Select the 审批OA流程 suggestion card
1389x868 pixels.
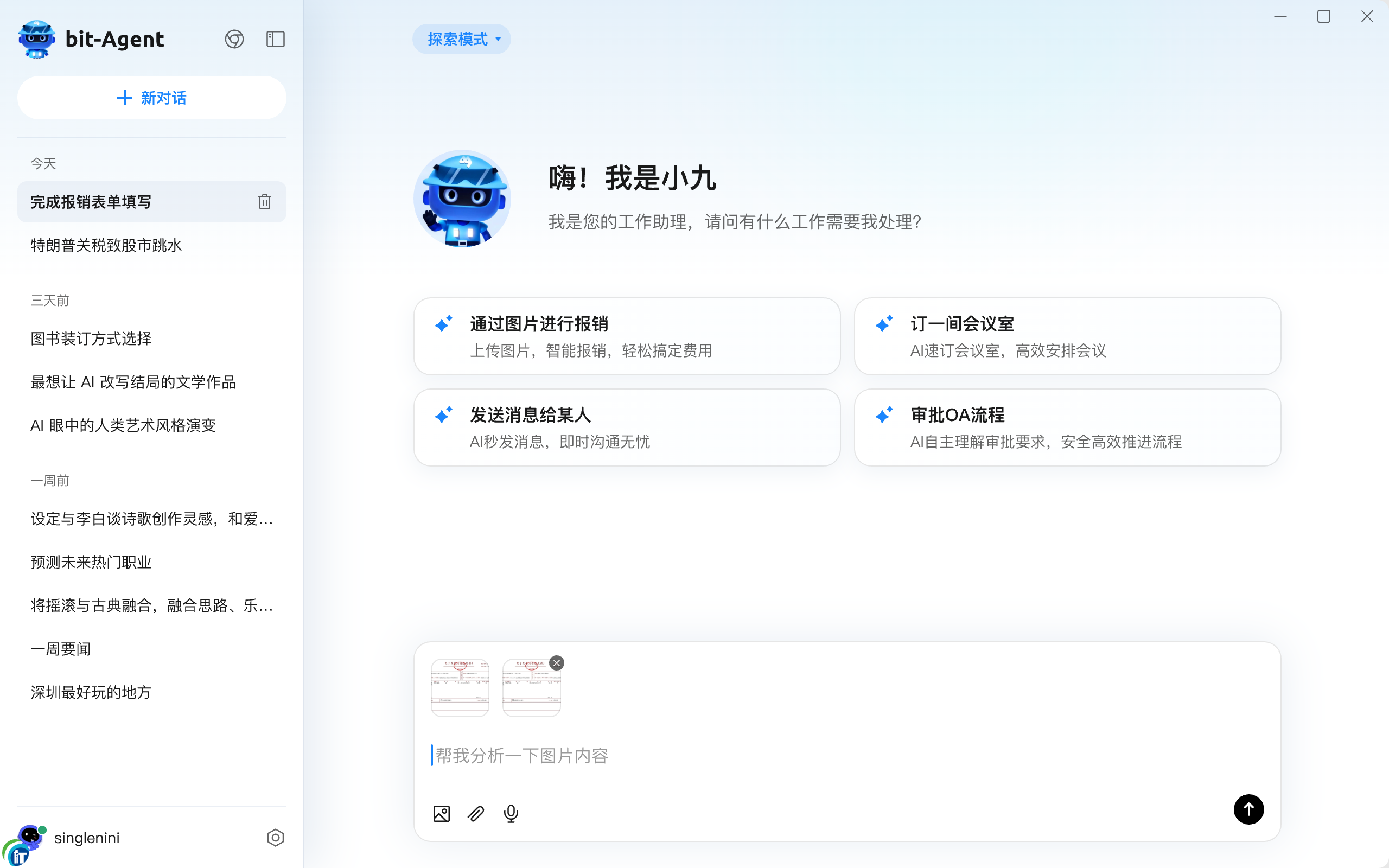coord(1068,427)
